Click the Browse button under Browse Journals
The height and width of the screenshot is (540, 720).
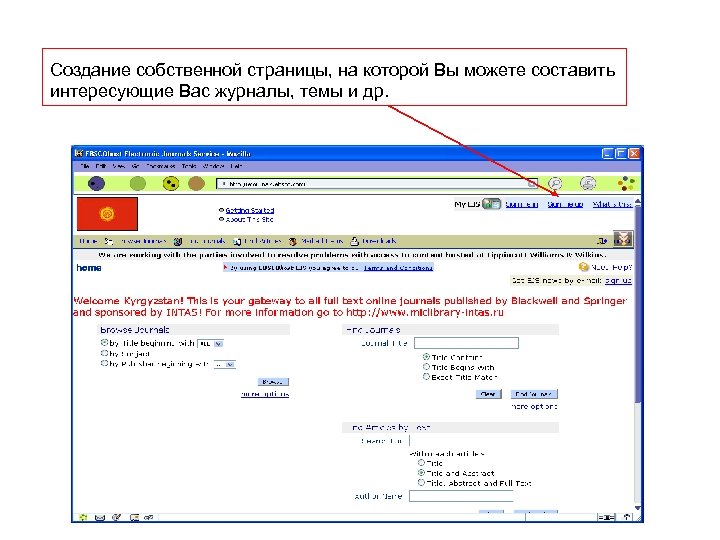pos(273,382)
